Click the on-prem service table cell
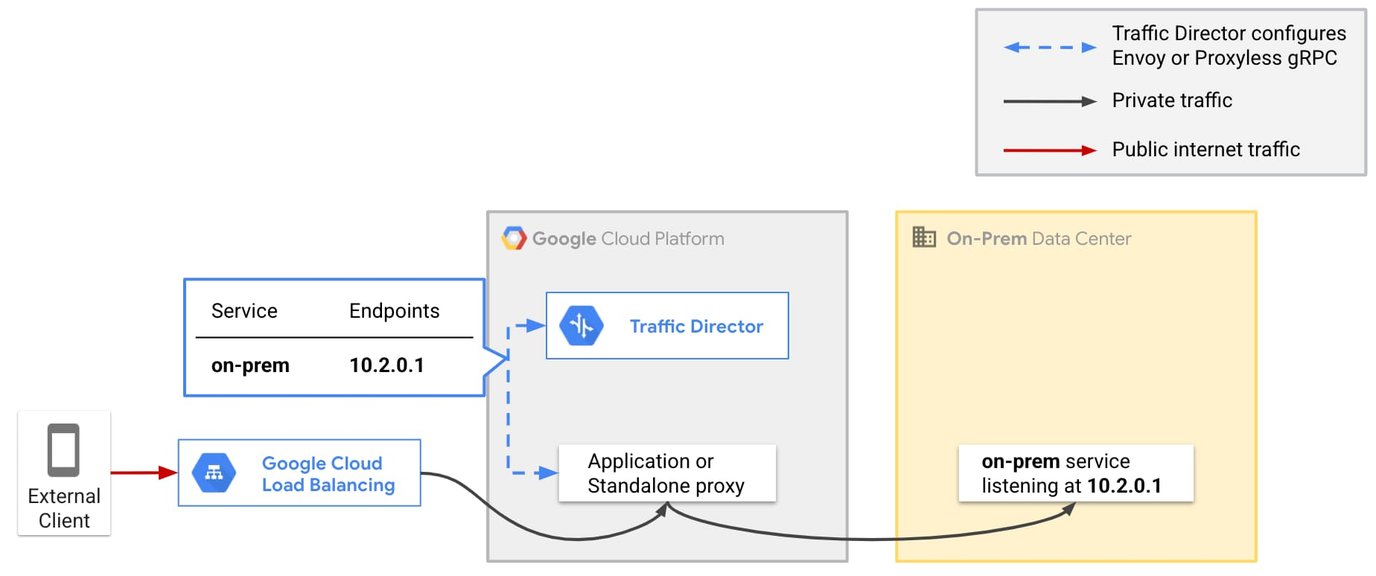 point(250,365)
